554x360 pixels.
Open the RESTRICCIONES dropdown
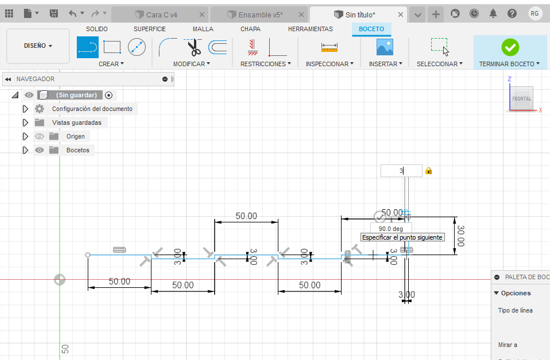point(265,64)
